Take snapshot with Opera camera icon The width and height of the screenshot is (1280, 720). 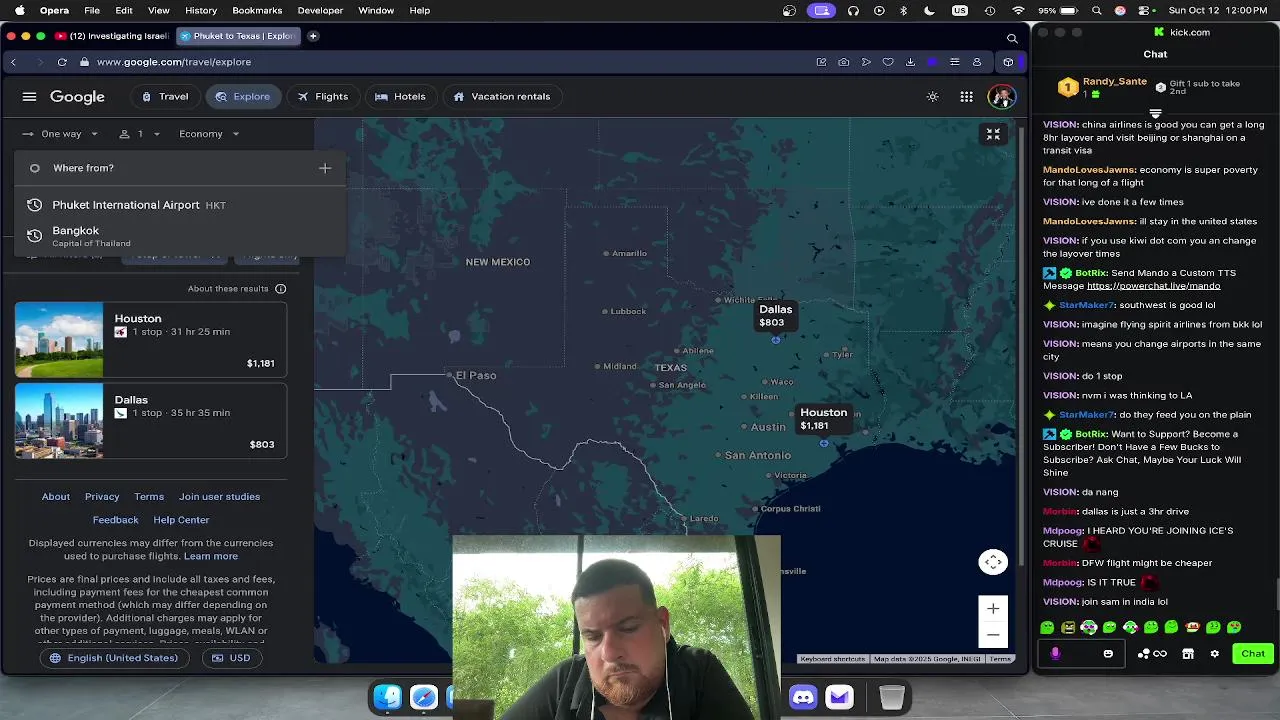coord(844,62)
